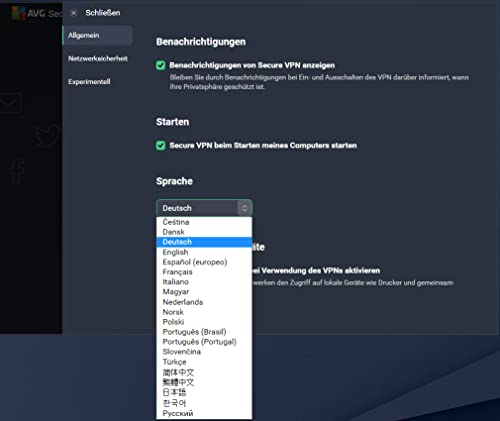500x421 pixels.
Task: Click the AVG logo in title bar
Action: point(19,13)
